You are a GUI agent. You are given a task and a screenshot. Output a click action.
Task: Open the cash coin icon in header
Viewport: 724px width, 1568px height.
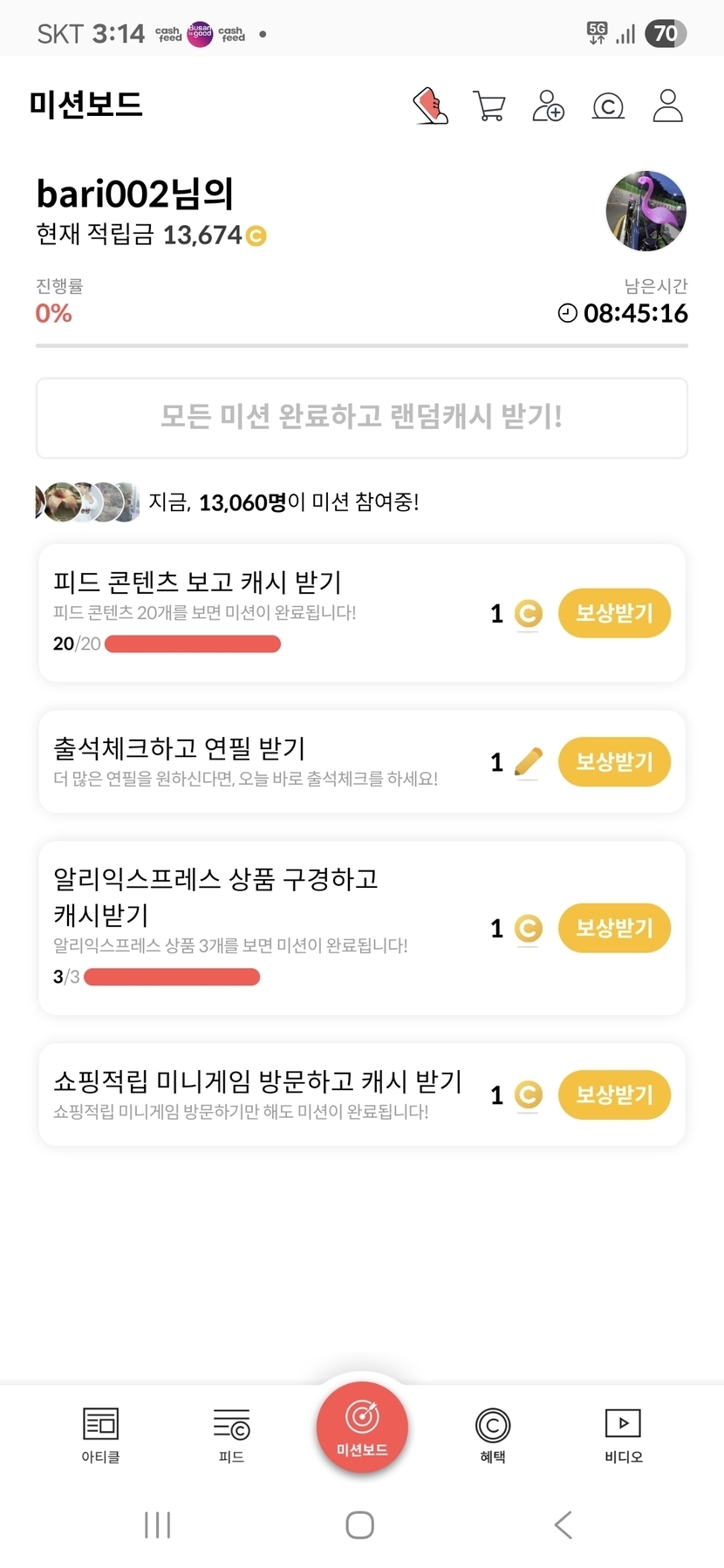click(x=608, y=106)
